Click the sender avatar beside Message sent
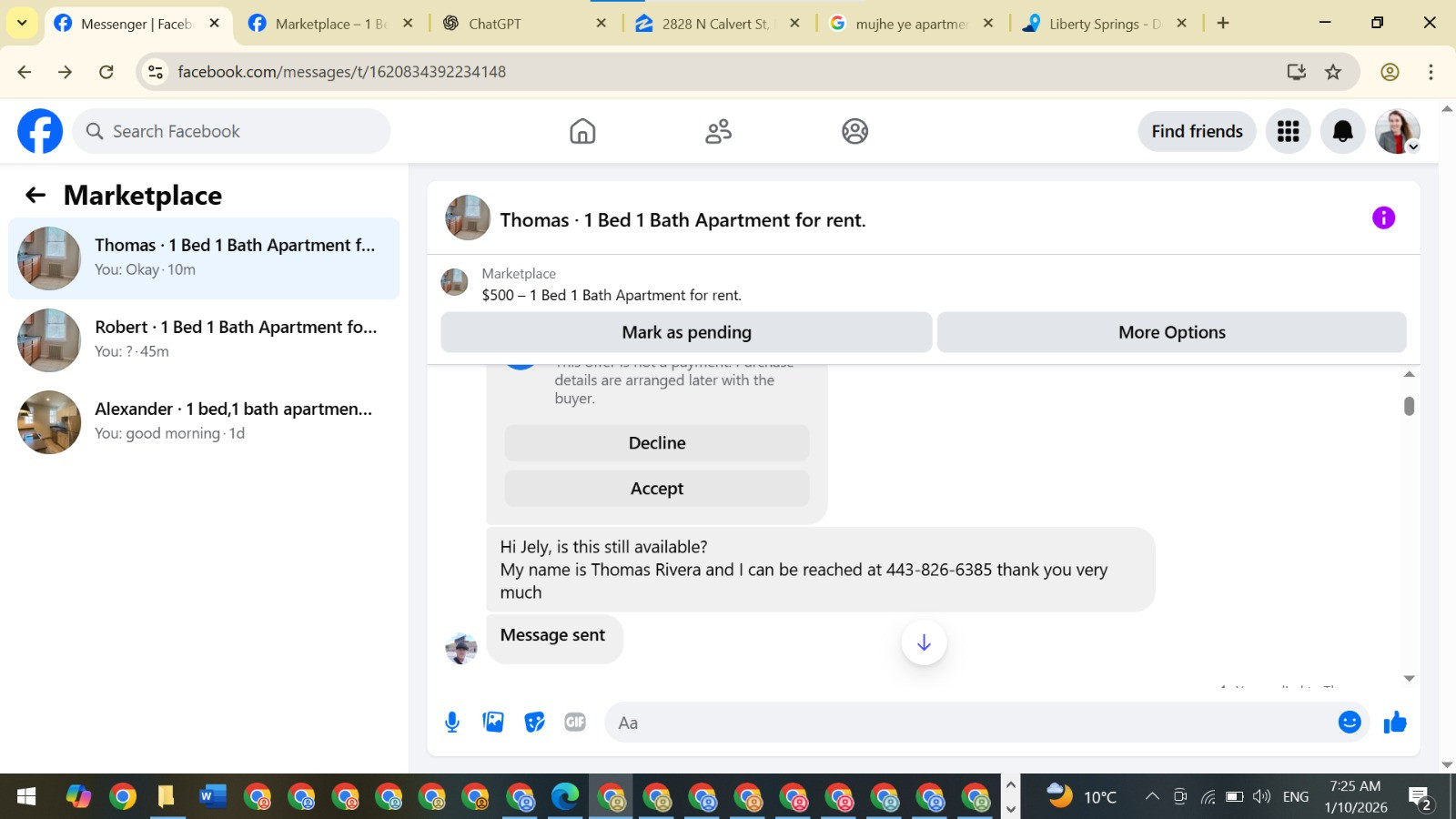The height and width of the screenshot is (819, 1456). point(461,648)
